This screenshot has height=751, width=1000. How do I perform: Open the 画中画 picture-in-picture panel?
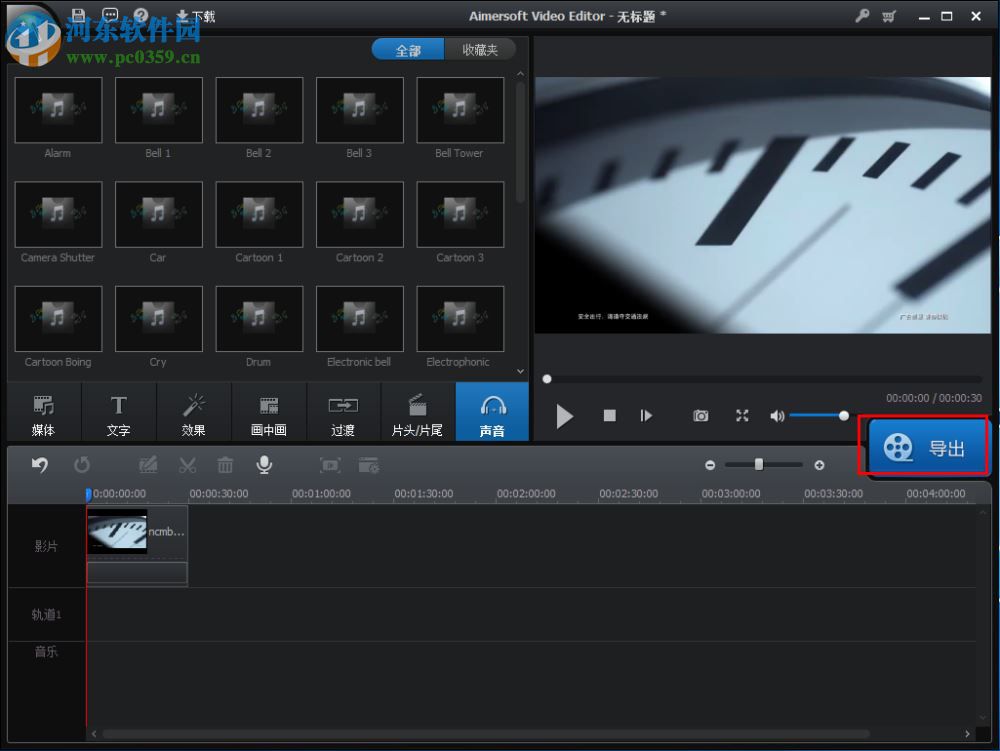coord(269,412)
